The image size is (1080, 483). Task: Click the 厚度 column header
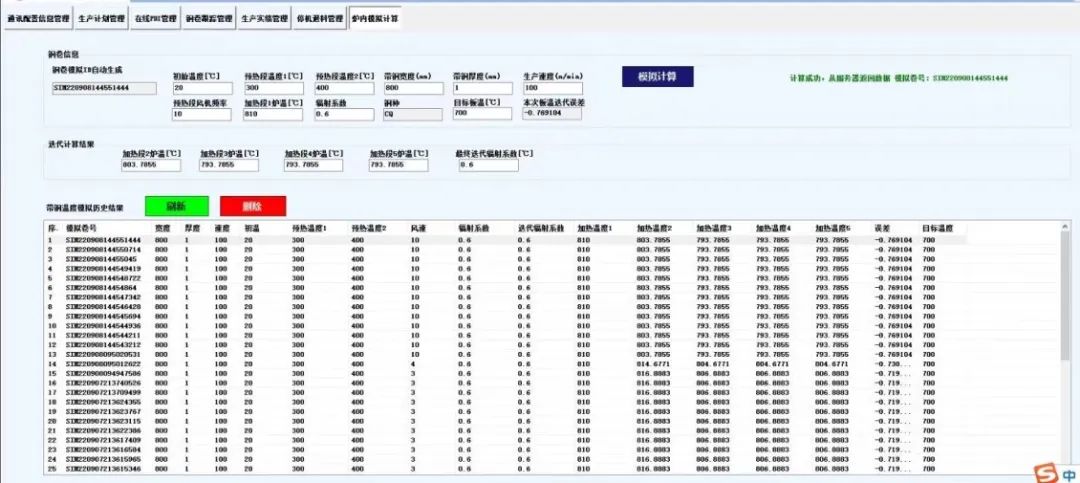(x=191, y=228)
